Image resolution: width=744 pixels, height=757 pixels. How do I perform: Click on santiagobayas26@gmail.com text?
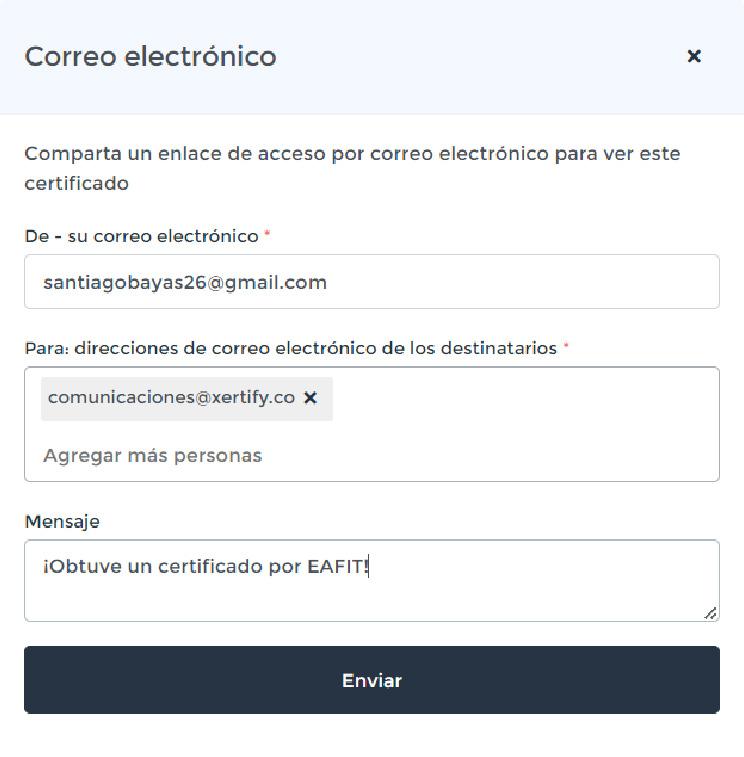point(185,282)
